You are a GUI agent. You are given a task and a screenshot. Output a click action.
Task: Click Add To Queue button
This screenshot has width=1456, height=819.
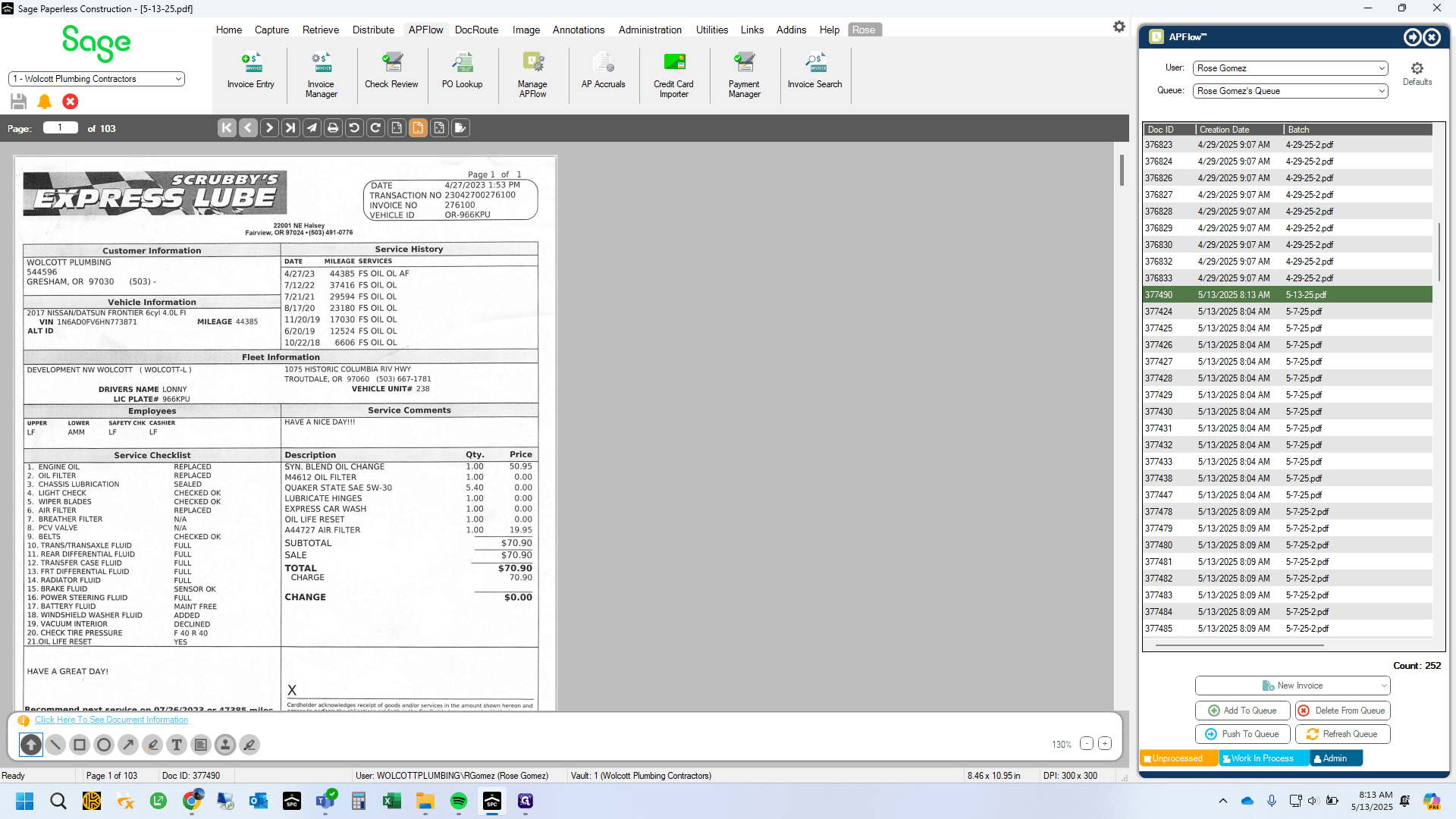[x=1242, y=711]
